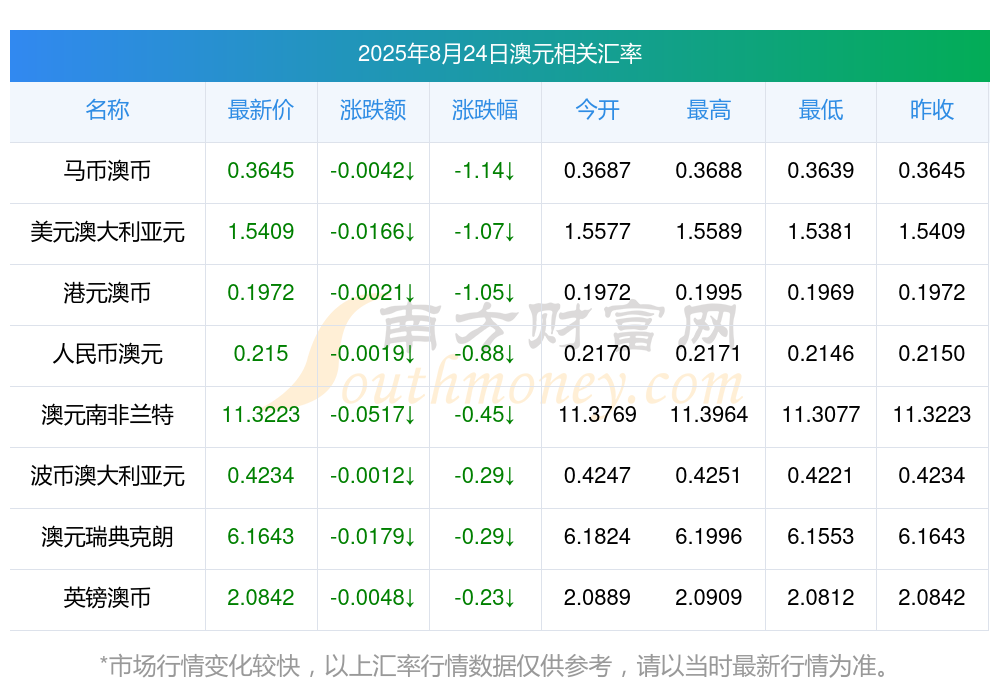Select the 最低 column header
Image resolution: width=1000 pixels, height=698 pixels.
pyautogui.click(x=821, y=110)
